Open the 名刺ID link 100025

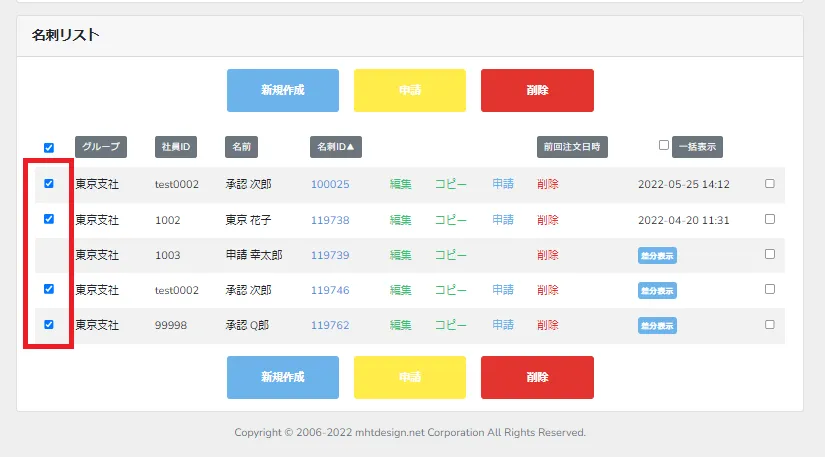point(330,185)
